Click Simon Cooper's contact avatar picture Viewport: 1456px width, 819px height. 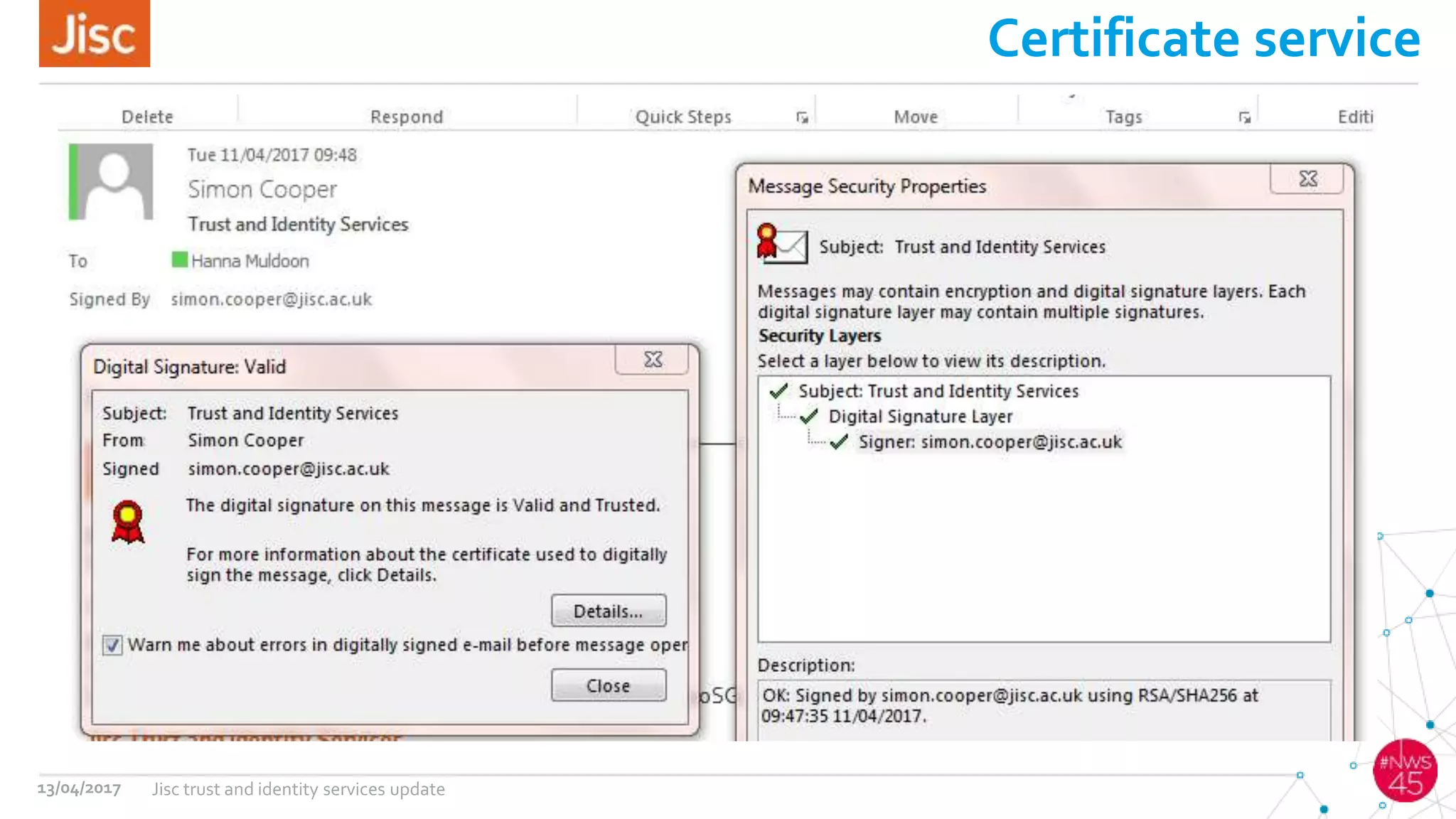click(114, 182)
